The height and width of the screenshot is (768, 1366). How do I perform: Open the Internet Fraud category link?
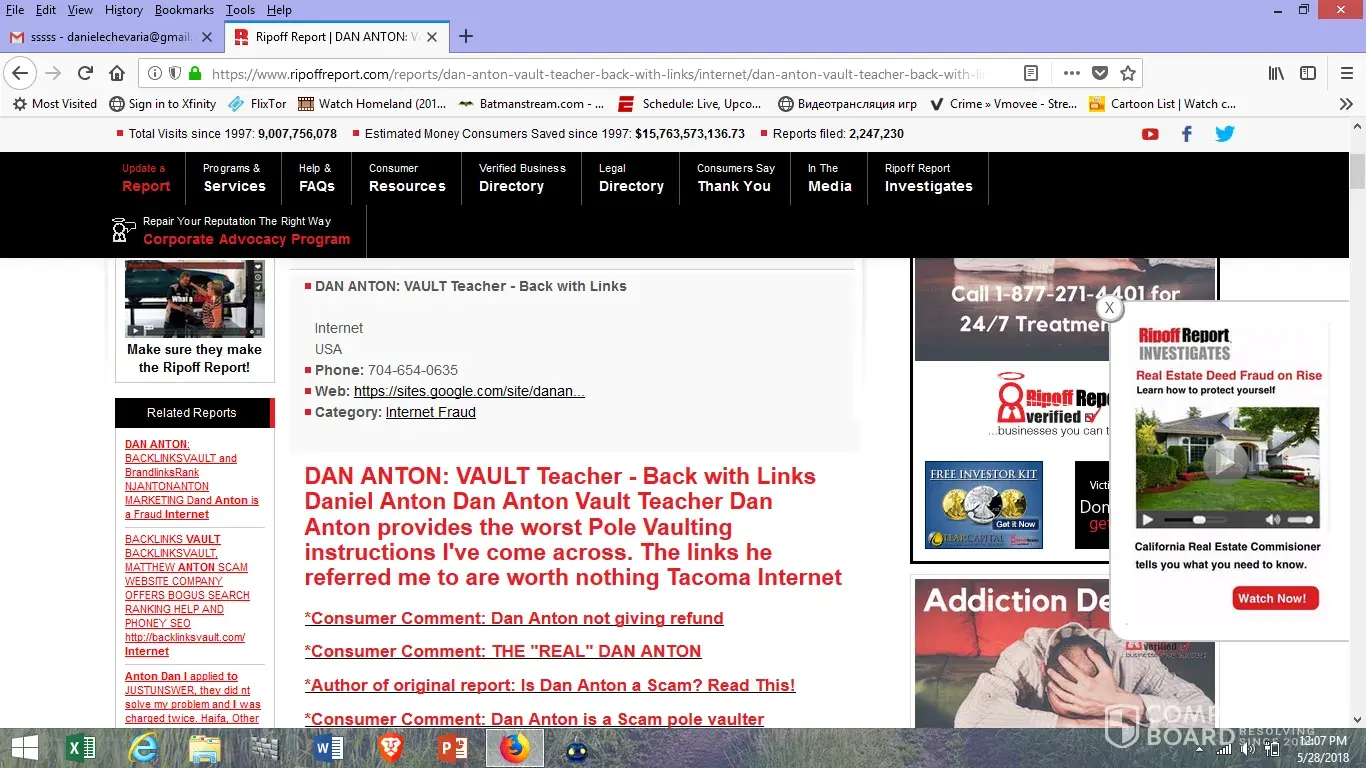click(x=430, y=412)
